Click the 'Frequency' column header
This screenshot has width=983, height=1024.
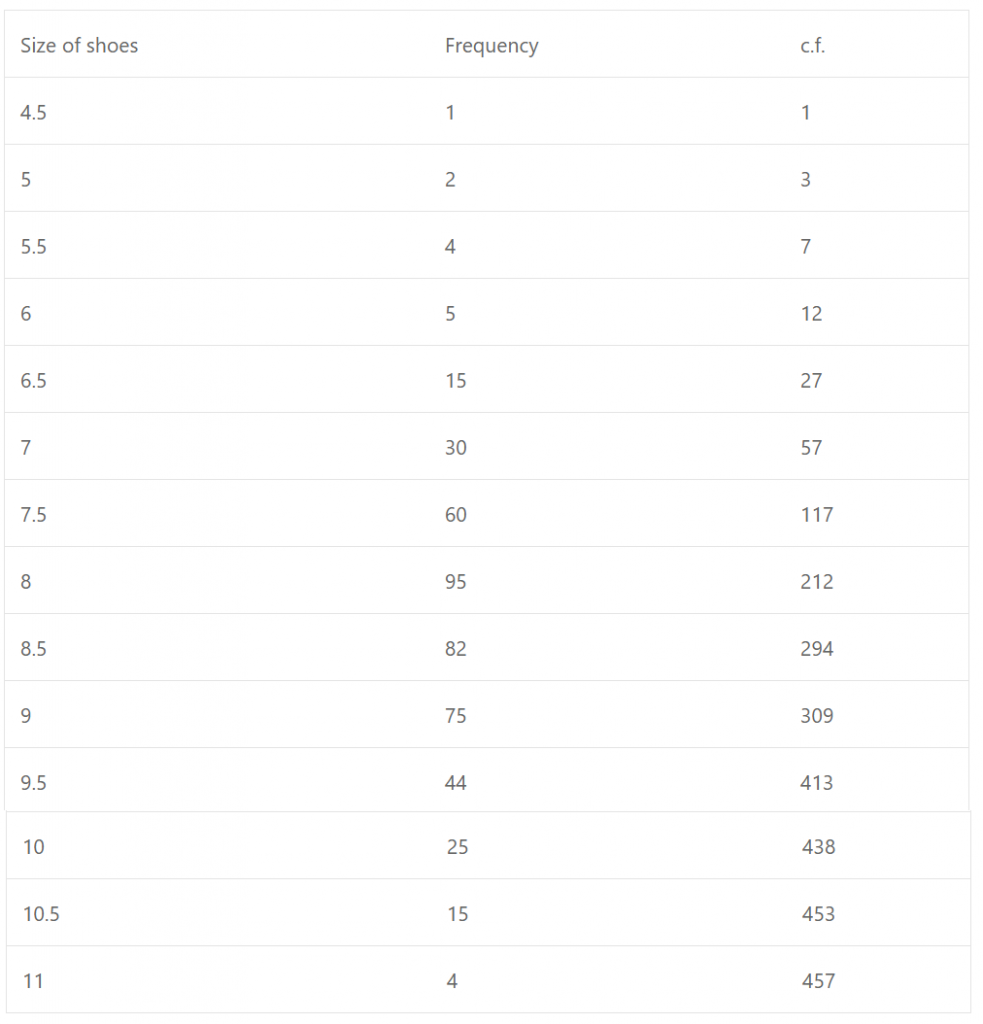tap(491, 45)
